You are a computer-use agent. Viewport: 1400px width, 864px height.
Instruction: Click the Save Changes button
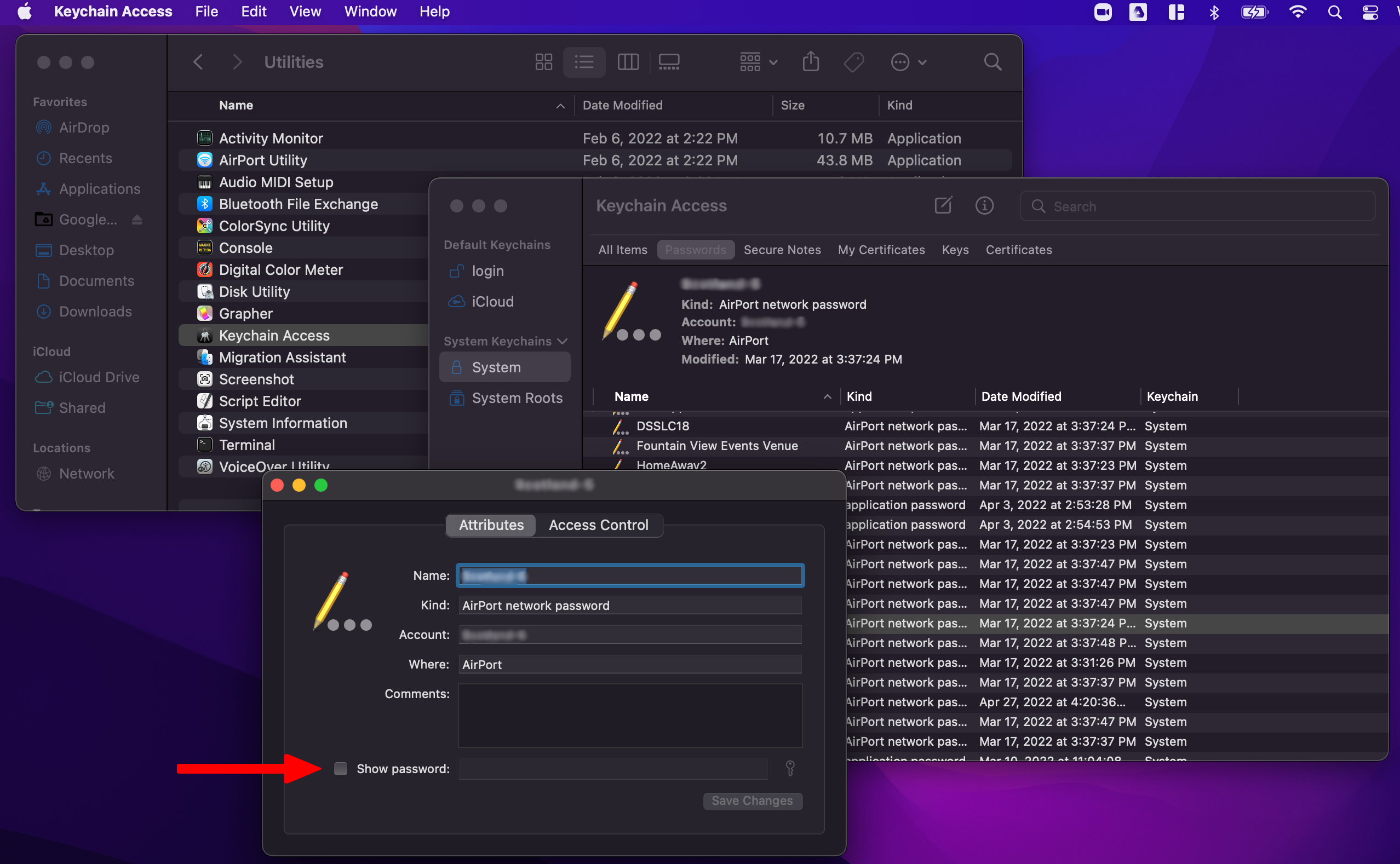tap(752, 800)
